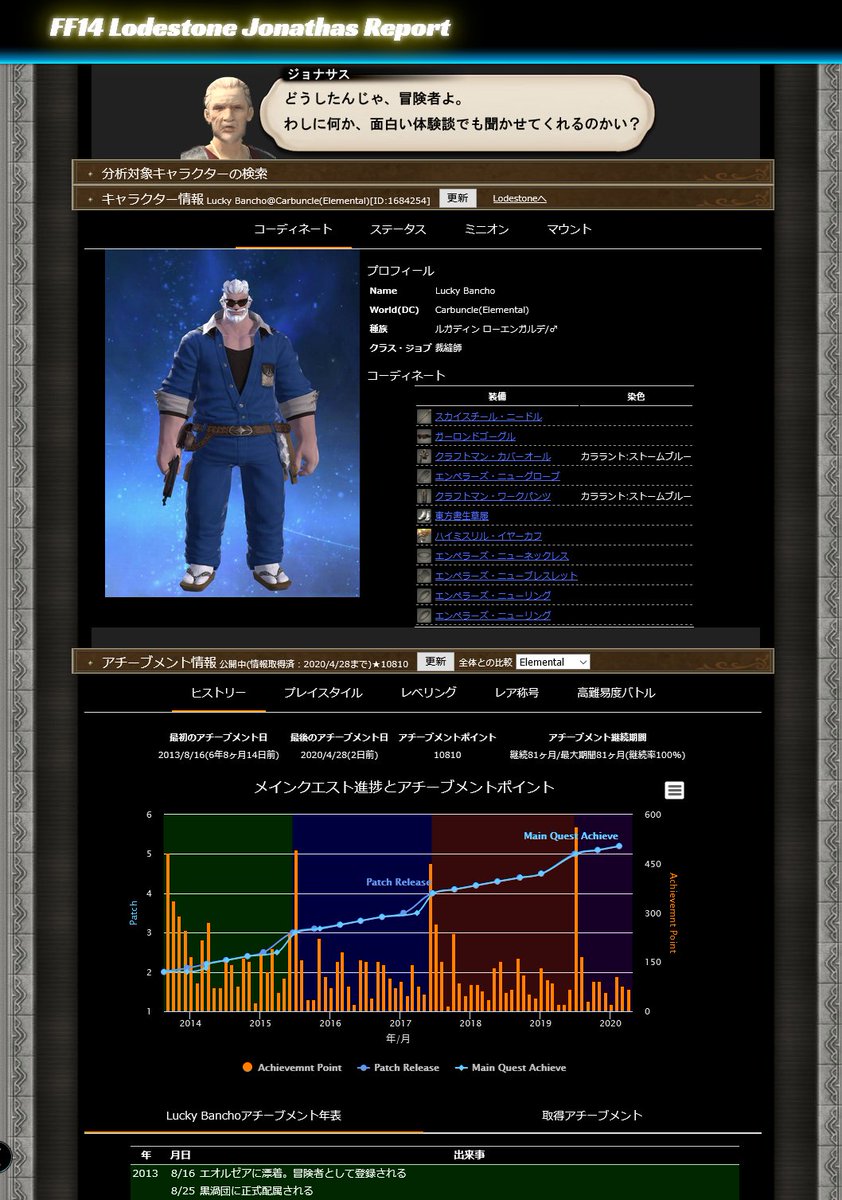This screenshot has width=842, height=1200.
Task: Open the エンペラーズ・ニューグローブ equipment link
Action: [x=498, y=476]
